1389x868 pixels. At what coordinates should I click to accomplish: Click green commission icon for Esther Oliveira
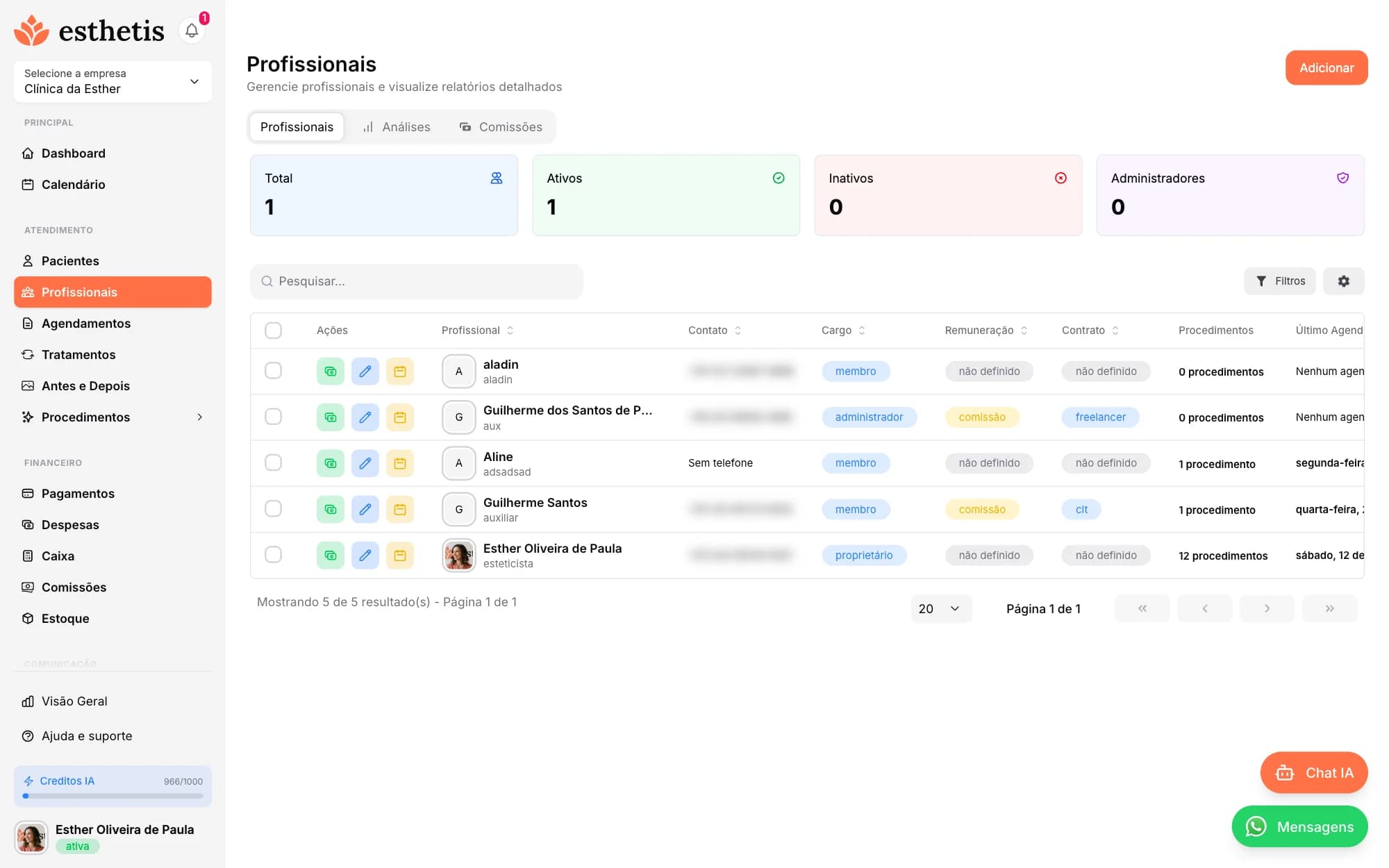click(331, 556)
